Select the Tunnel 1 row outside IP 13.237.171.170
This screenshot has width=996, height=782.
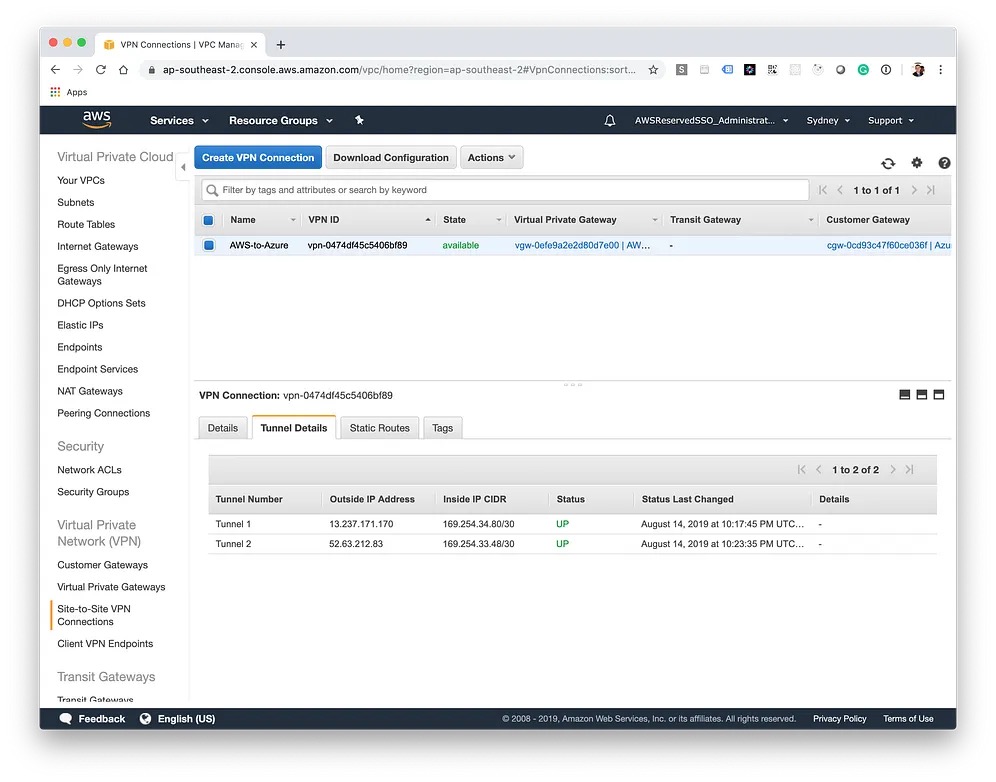(361, 524)
